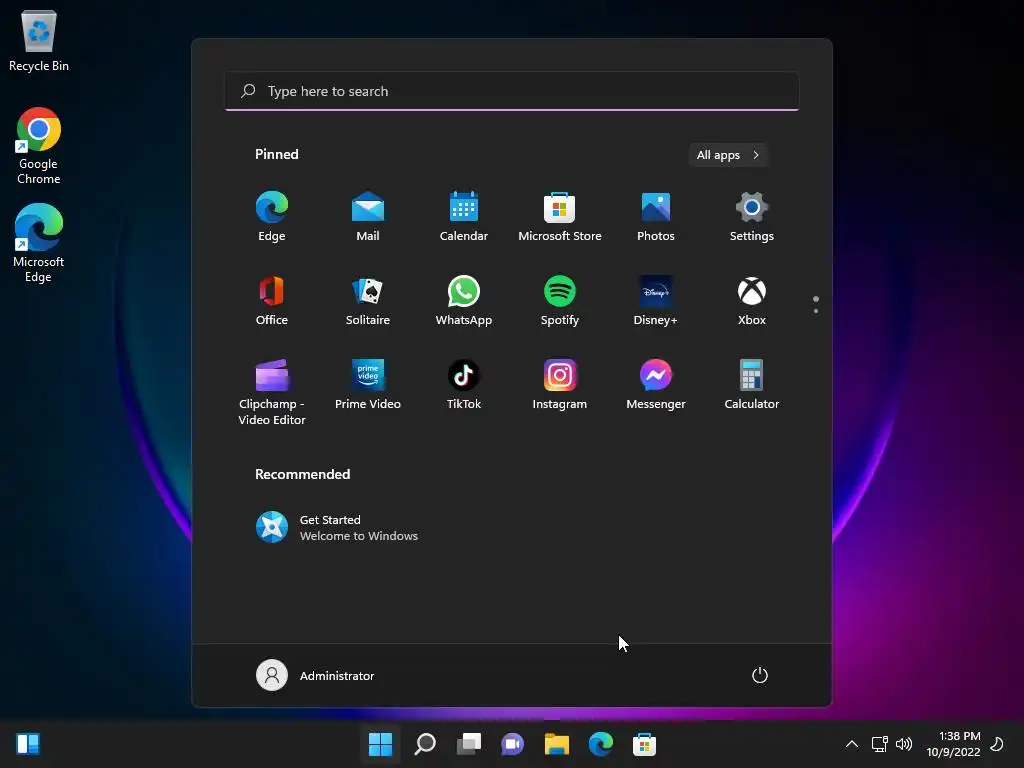Launch Instagram from Pinned
Viewport: 1024px width, 768px height.
click(x=560, y=385)
